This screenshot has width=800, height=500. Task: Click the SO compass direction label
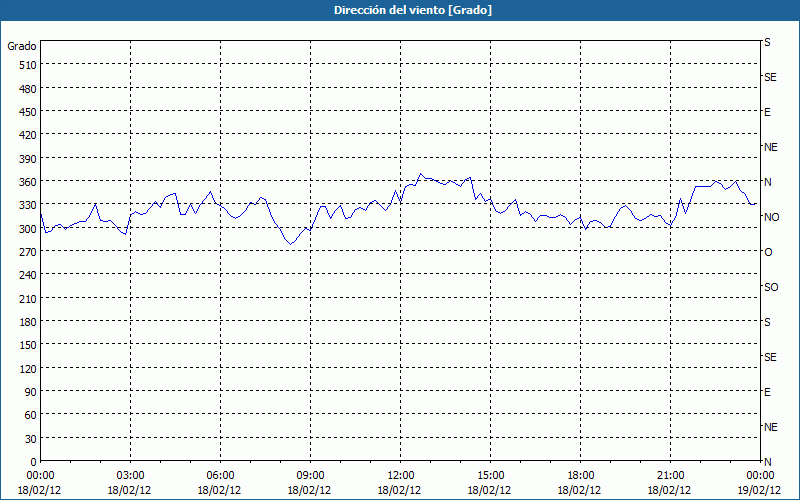click(x=771, y=288)
